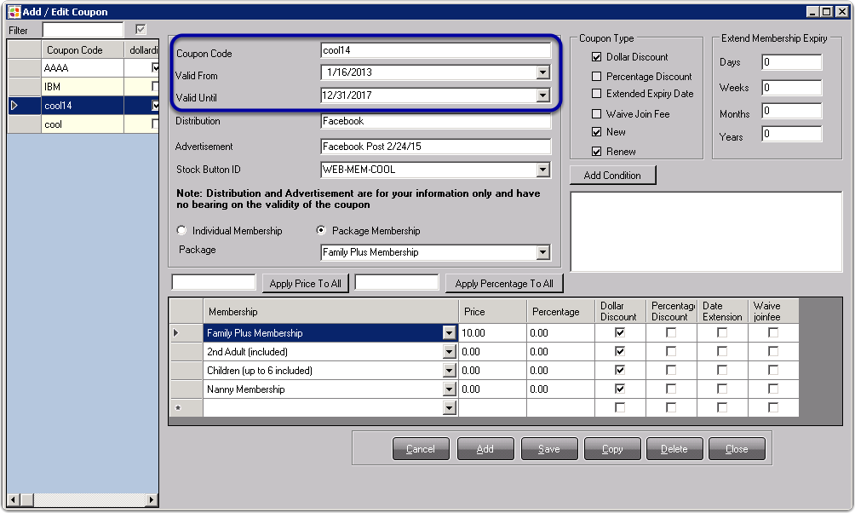Click the coupon list horizontal scrollbar right arrow
Image resolution: width=855 pixels, height=513 pixels.
click(153, 498)
